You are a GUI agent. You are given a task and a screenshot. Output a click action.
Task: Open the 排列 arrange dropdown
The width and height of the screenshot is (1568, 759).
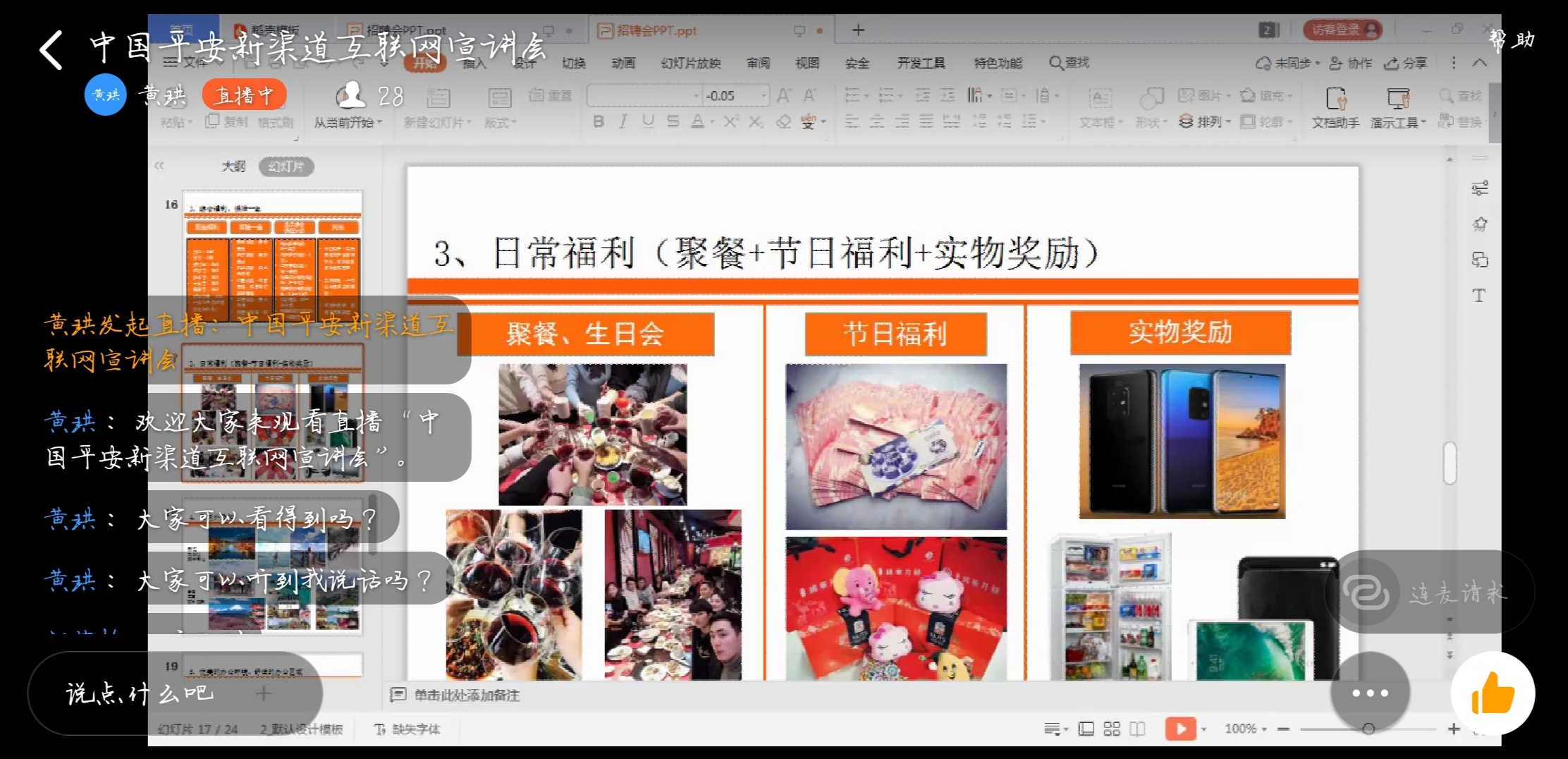1205,122
